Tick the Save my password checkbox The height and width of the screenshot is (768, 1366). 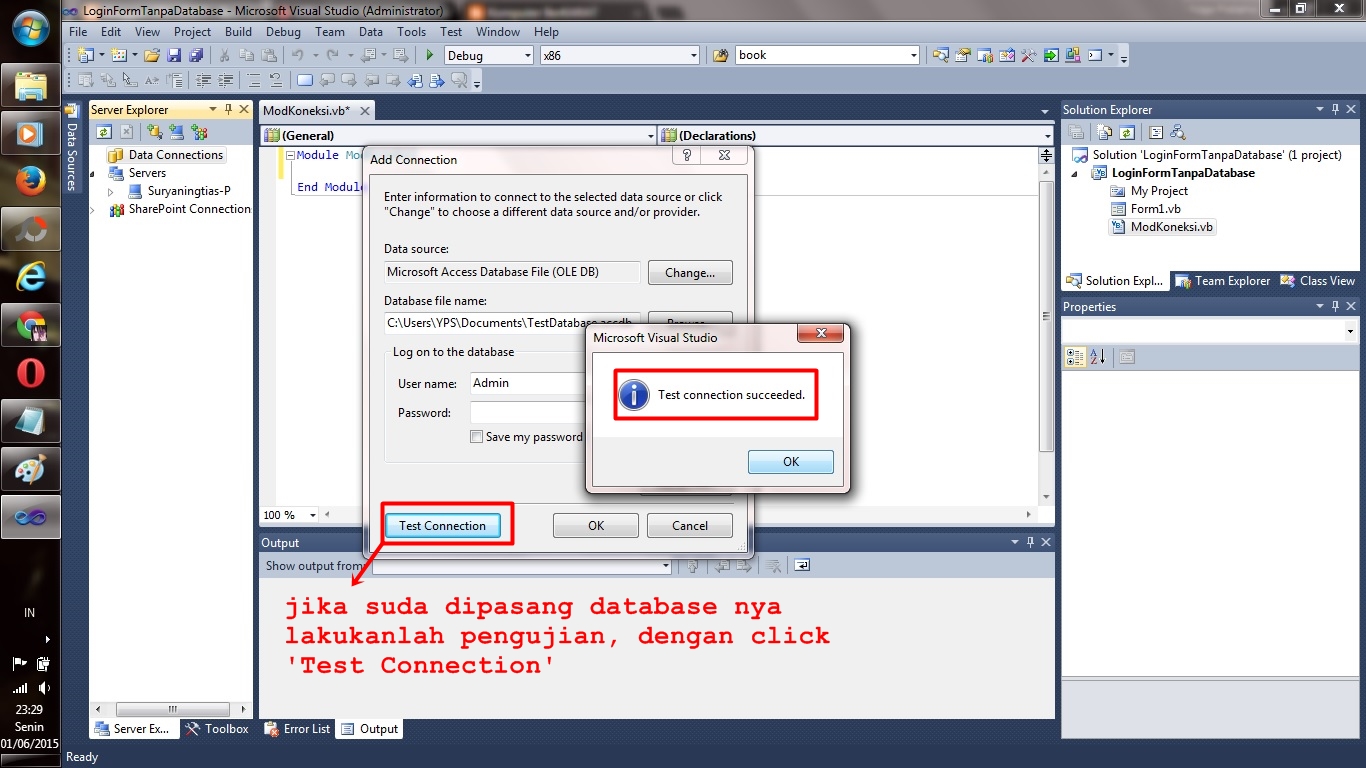476,437
